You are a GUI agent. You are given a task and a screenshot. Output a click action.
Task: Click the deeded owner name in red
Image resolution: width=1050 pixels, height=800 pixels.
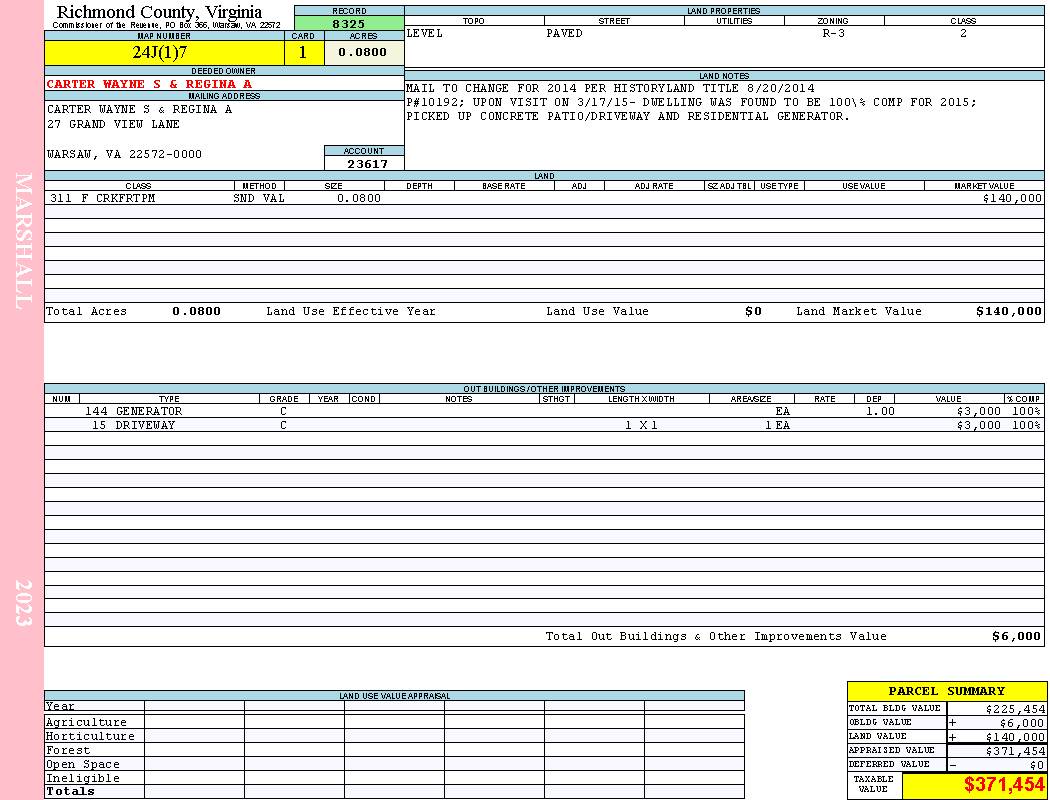(x=149, y=84)
